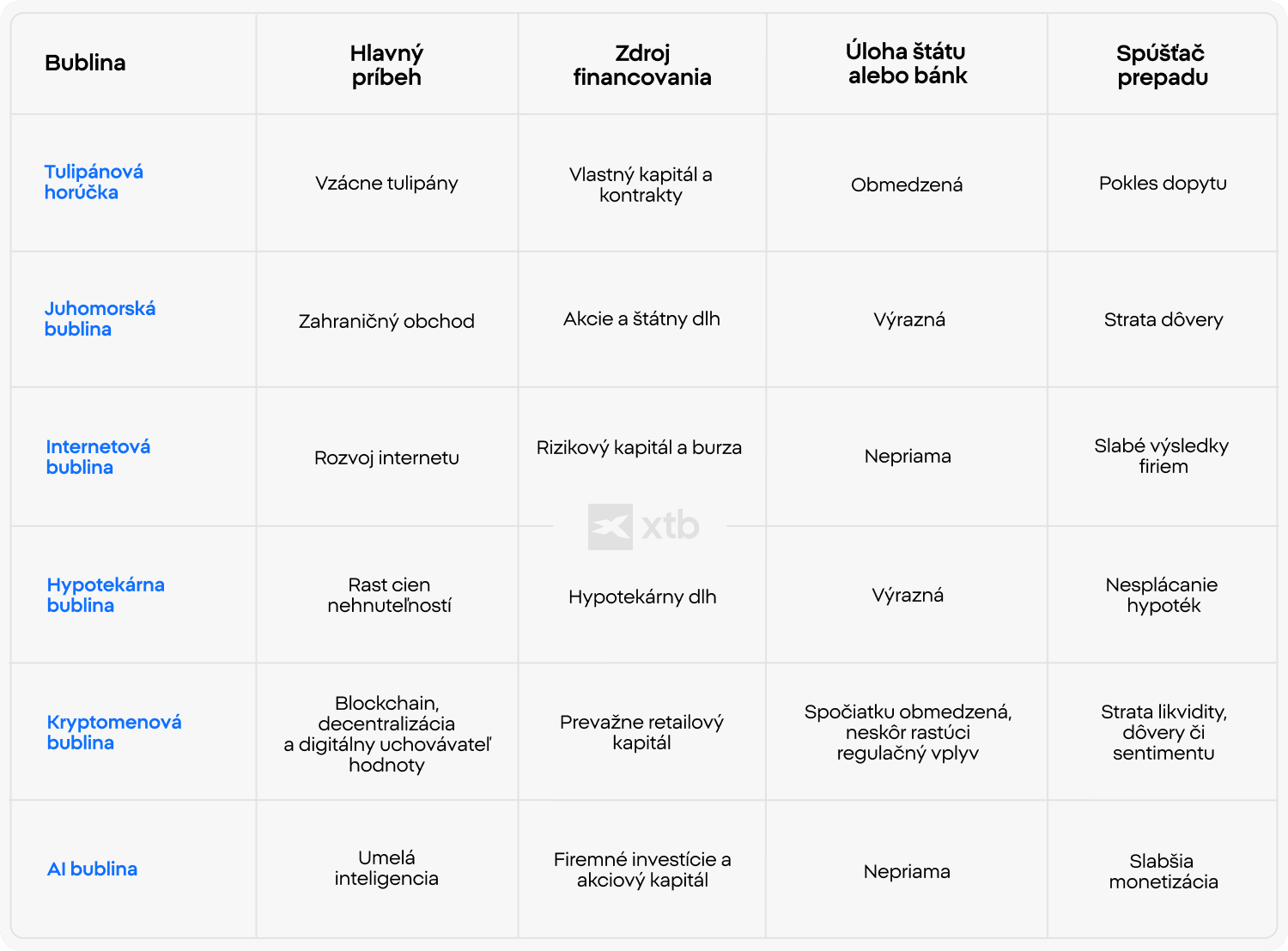Select the Spúšťač prepadu header
This screenshot has height=951, width=1288.
pyautogui.click(x=1163, y=65)
